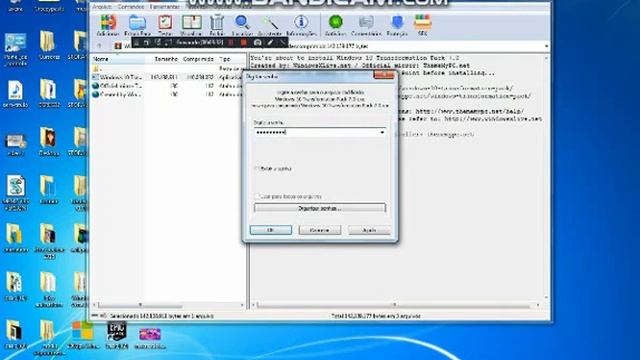Click the Testar toolbar icon

(165, 25)
